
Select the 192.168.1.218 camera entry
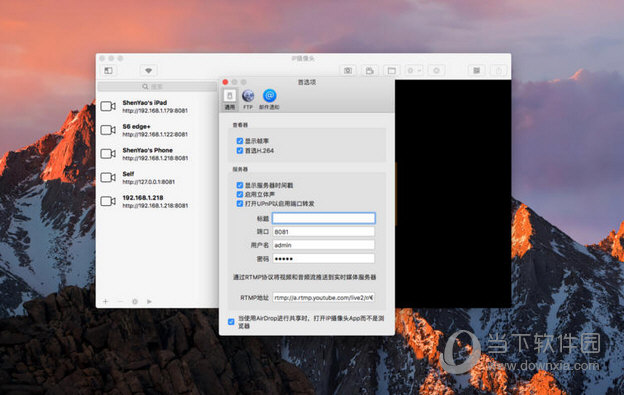tap(157, 201)
